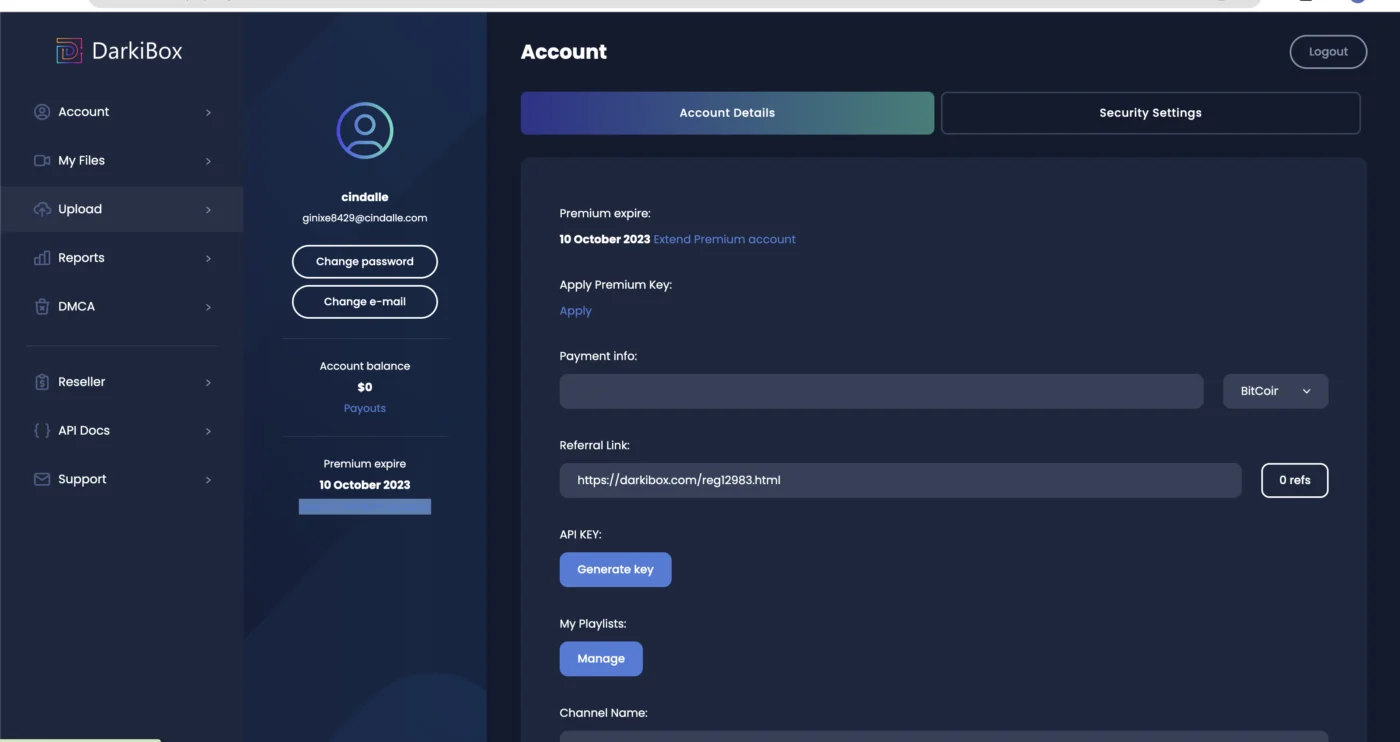
Task: Click the 10 October 2023 date in profile panel
Action: [x=365, y=485]
